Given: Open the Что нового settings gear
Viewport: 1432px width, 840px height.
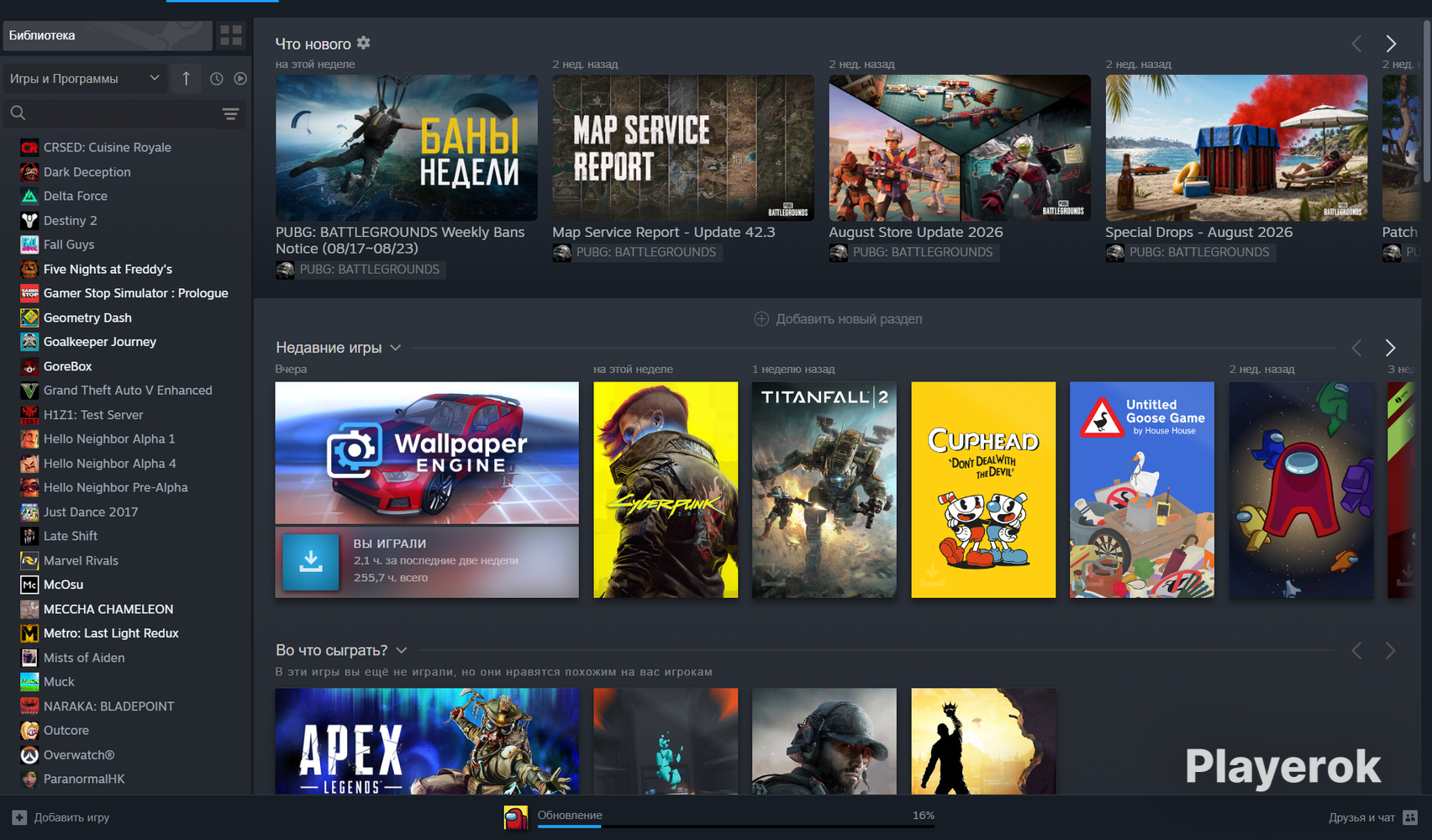Looking at the screenshot, I should pos(363,43).
